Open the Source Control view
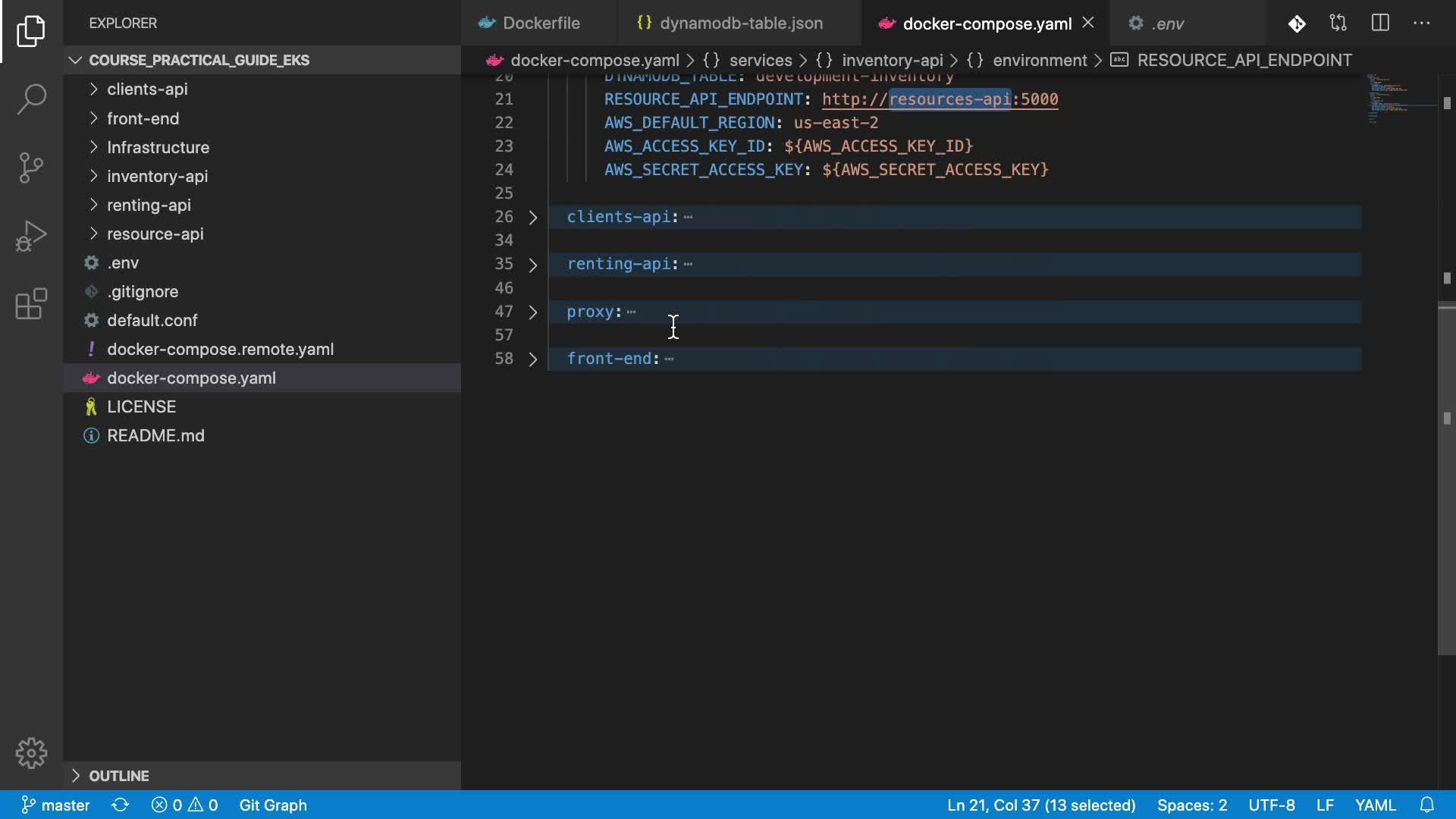The width and height of the screenshot is (1456, 819). click(x=31, y=168)
